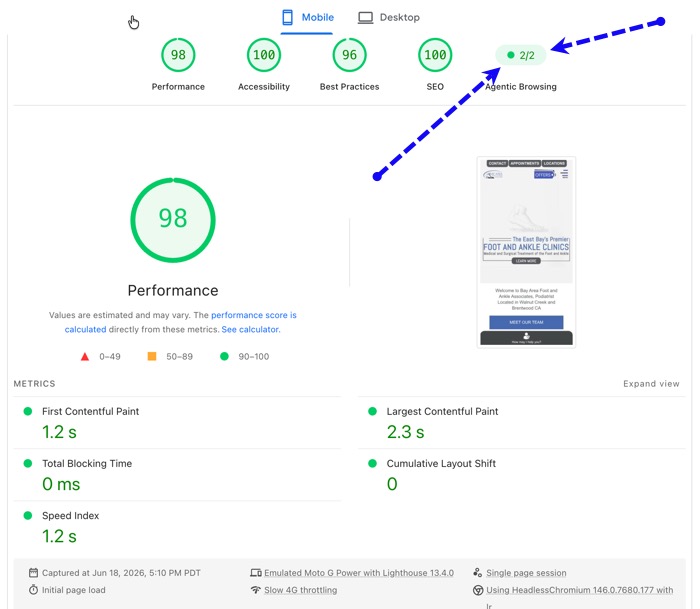Open the Accessibility 100 score gauge

coord(264,55)
